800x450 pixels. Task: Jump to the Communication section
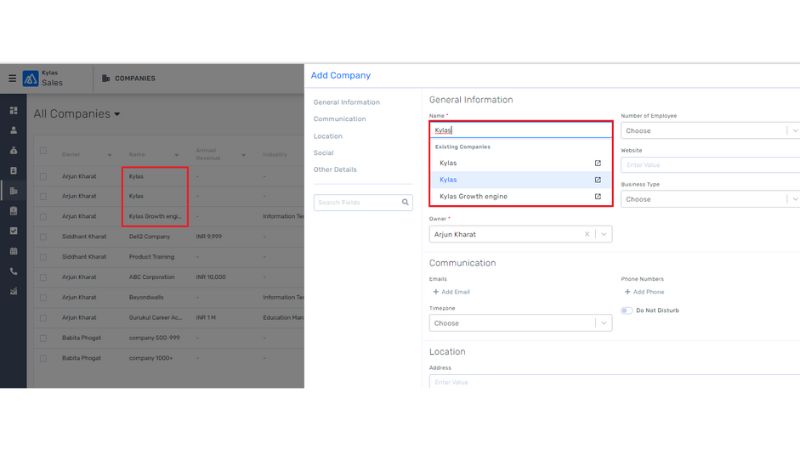339,119
